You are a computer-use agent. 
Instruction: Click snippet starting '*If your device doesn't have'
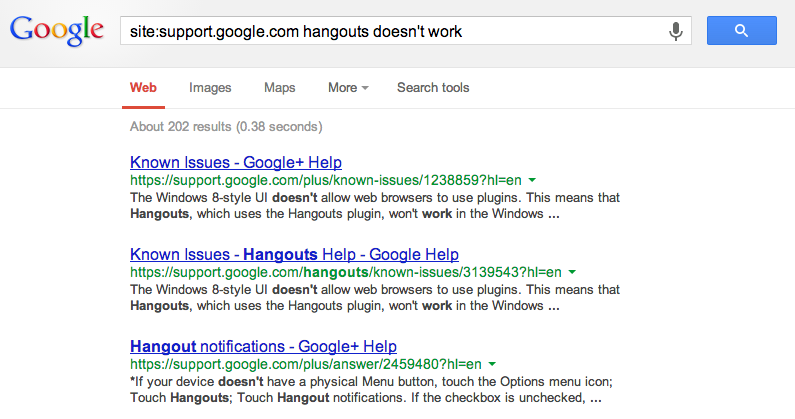[371, 390]
